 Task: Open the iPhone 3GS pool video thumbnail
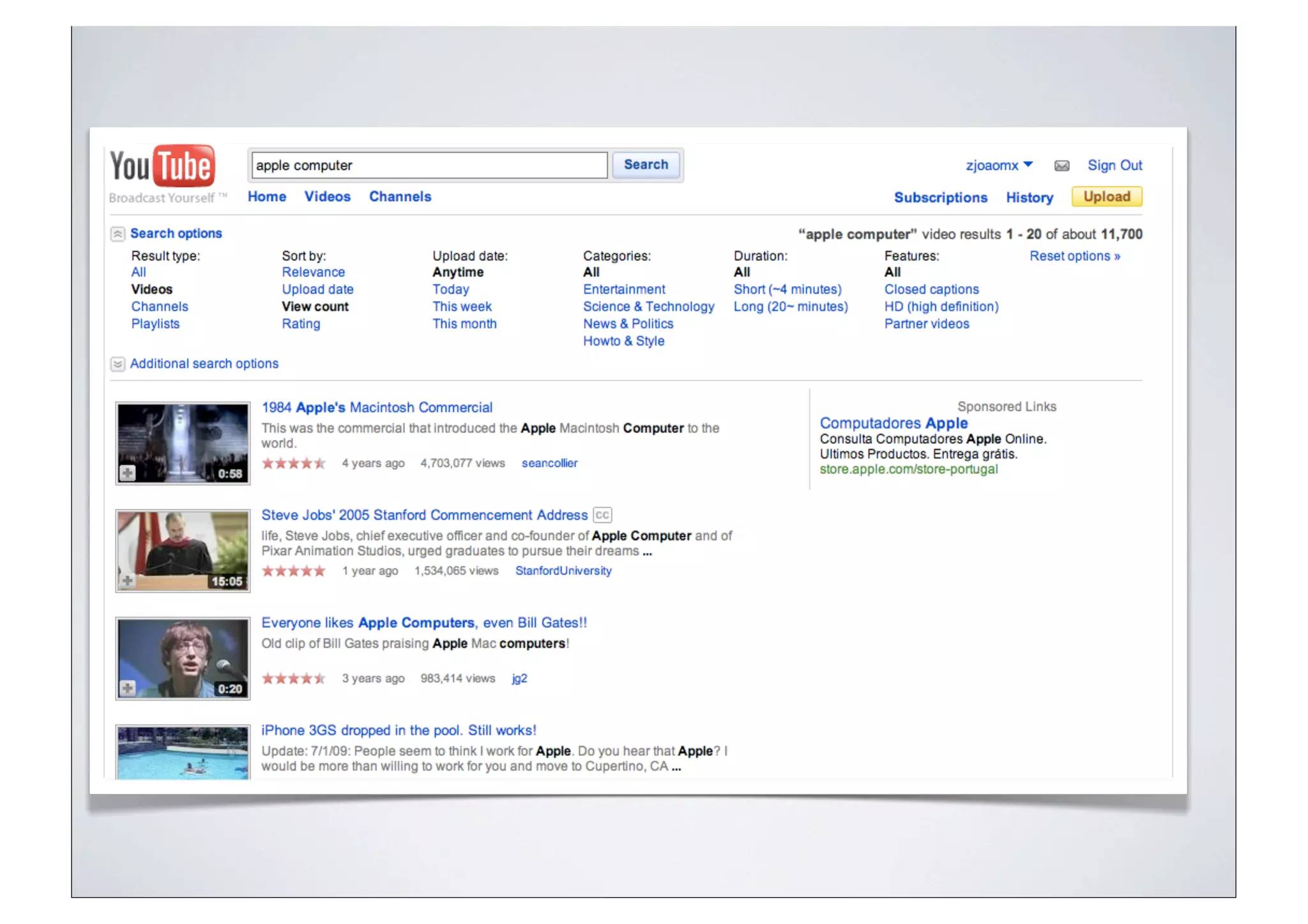click(x=183, y=752)
